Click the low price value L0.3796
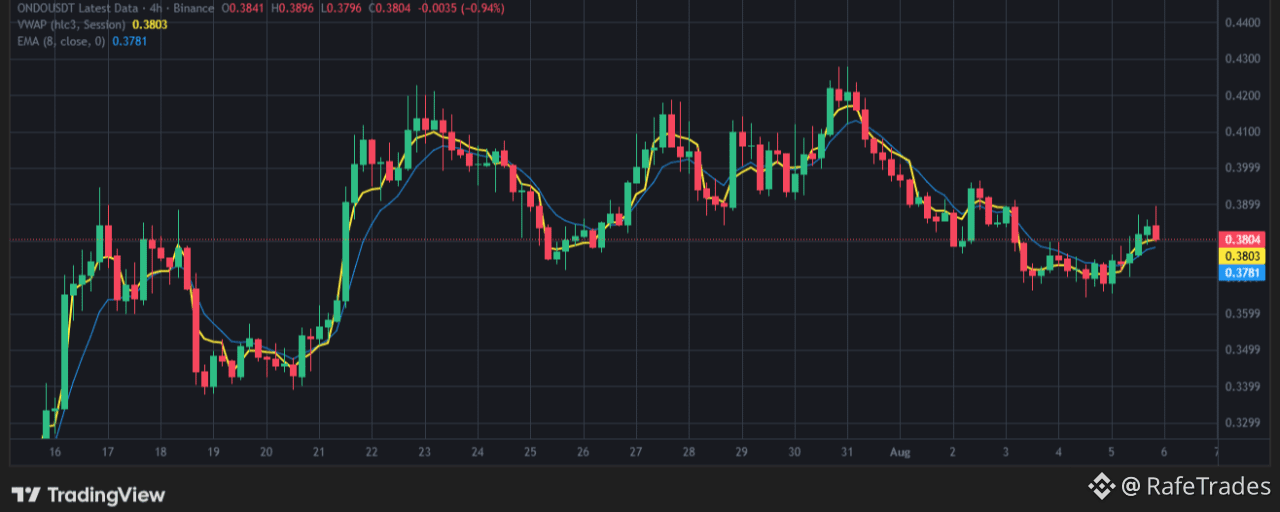 tap(340, 8)
